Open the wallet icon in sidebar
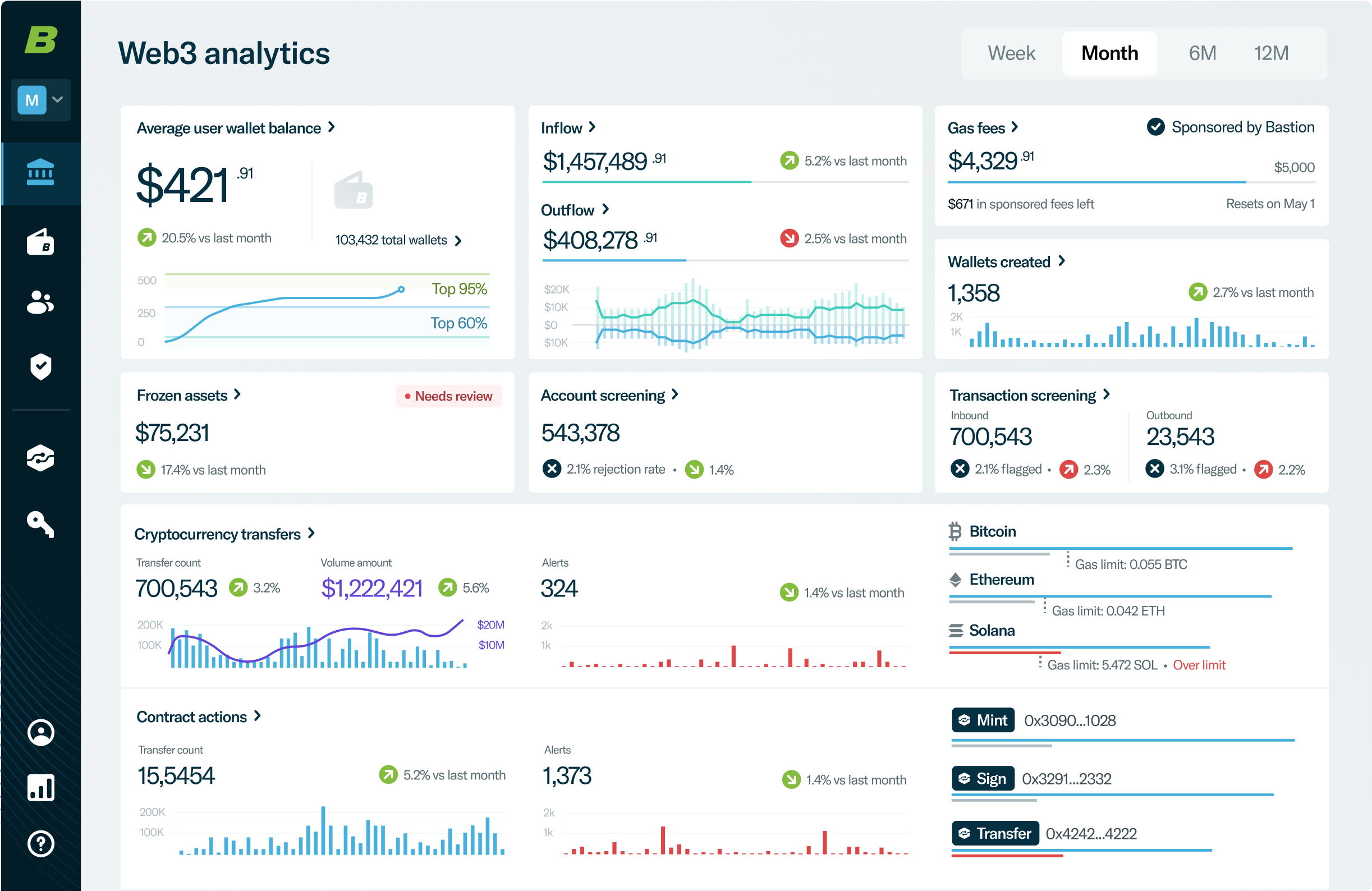 pos(40,241)
